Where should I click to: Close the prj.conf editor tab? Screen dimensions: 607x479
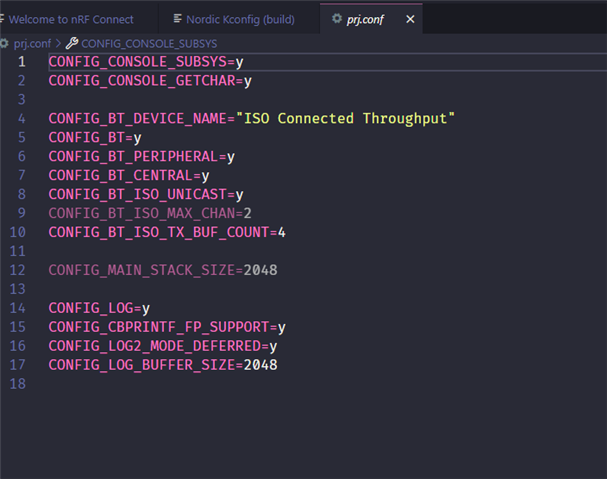coord(409,19)
